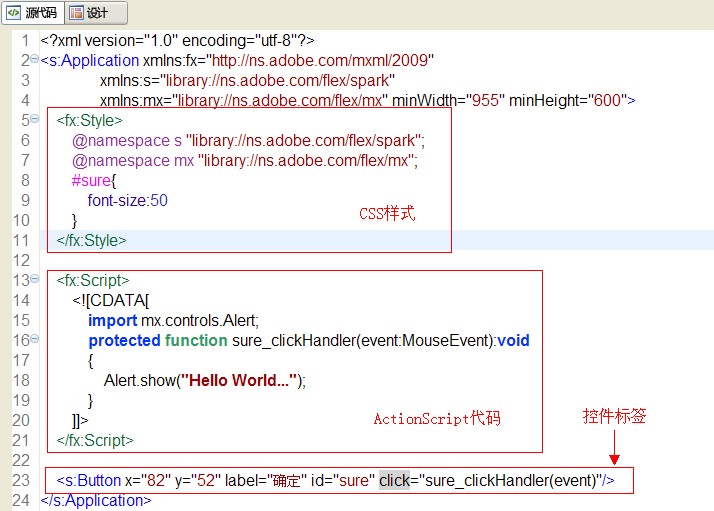Click the <s:Button tag name on line 23
Image resolution: width=714 pixels, height=511 pixels.
89,480
